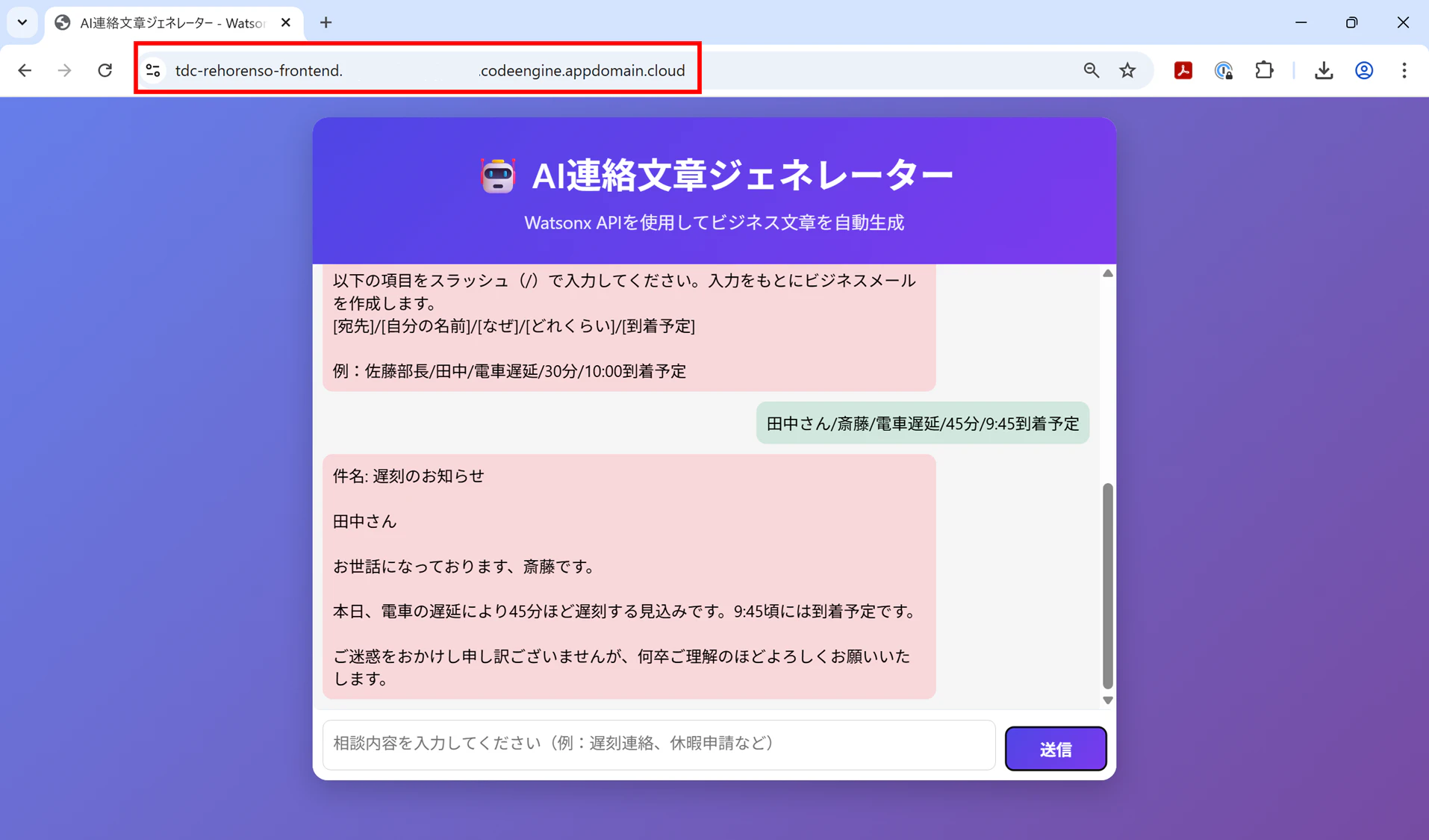Open the user profile icon
This screenshot has width=1429, height=840.
tap(1364, 70)
